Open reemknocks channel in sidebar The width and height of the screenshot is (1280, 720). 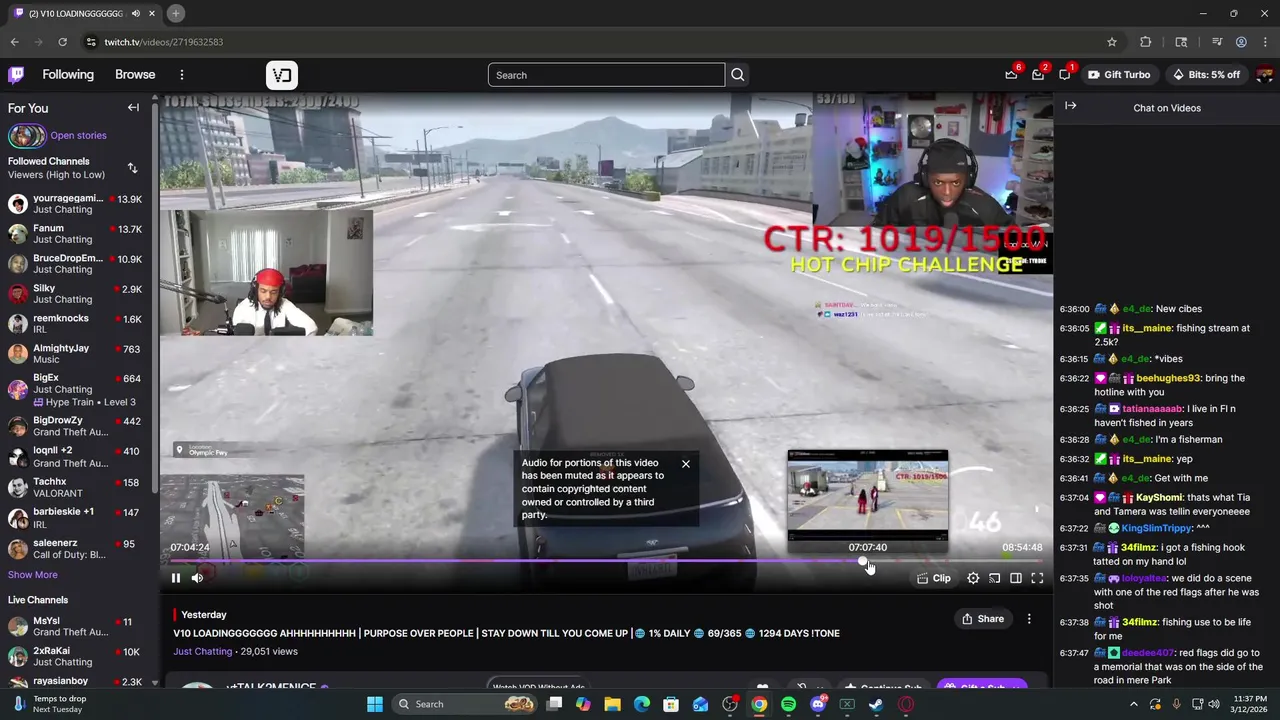coord(77,324)
